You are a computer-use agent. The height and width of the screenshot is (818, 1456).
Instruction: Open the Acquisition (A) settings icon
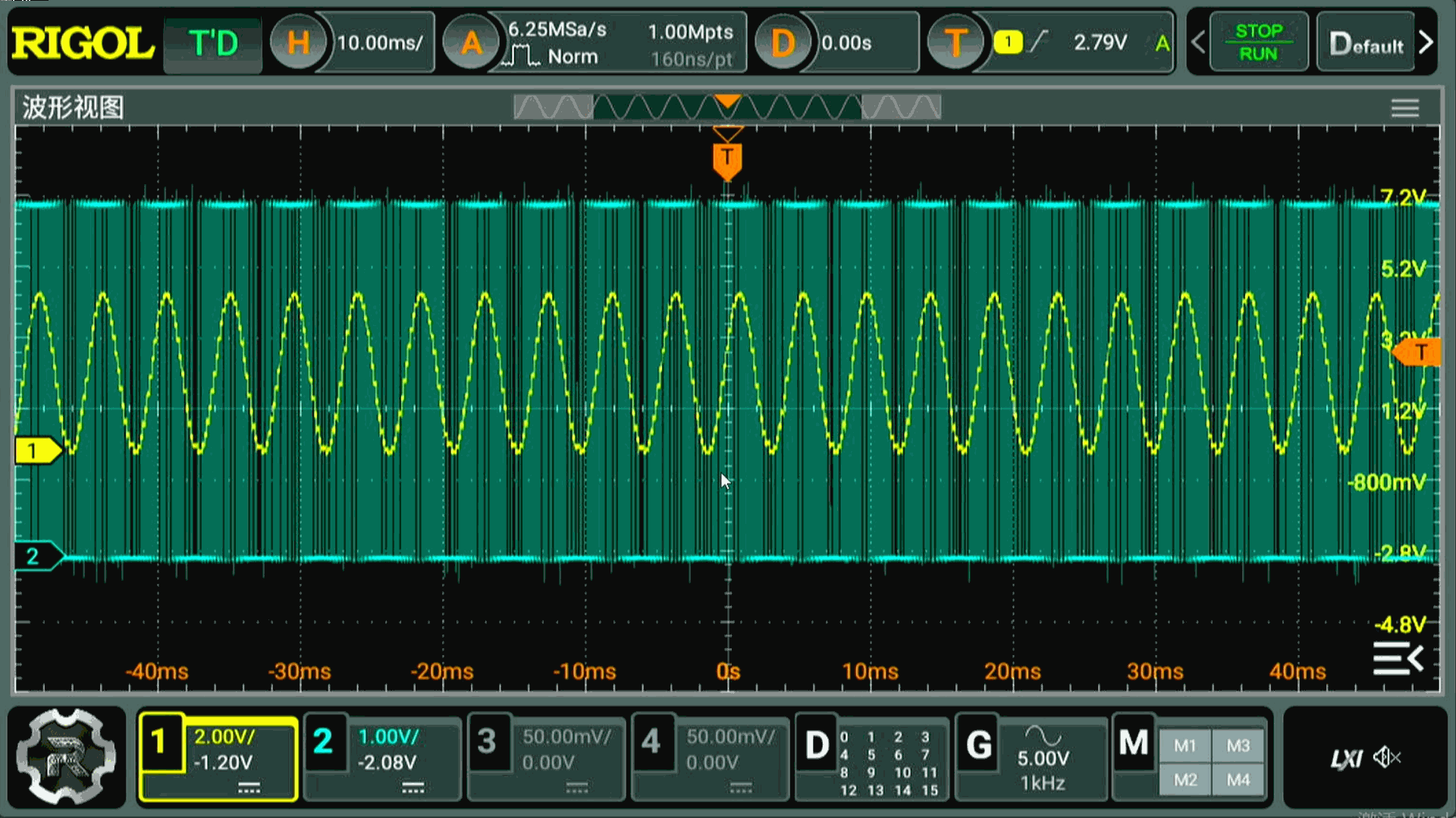click(x=471, y=43)
